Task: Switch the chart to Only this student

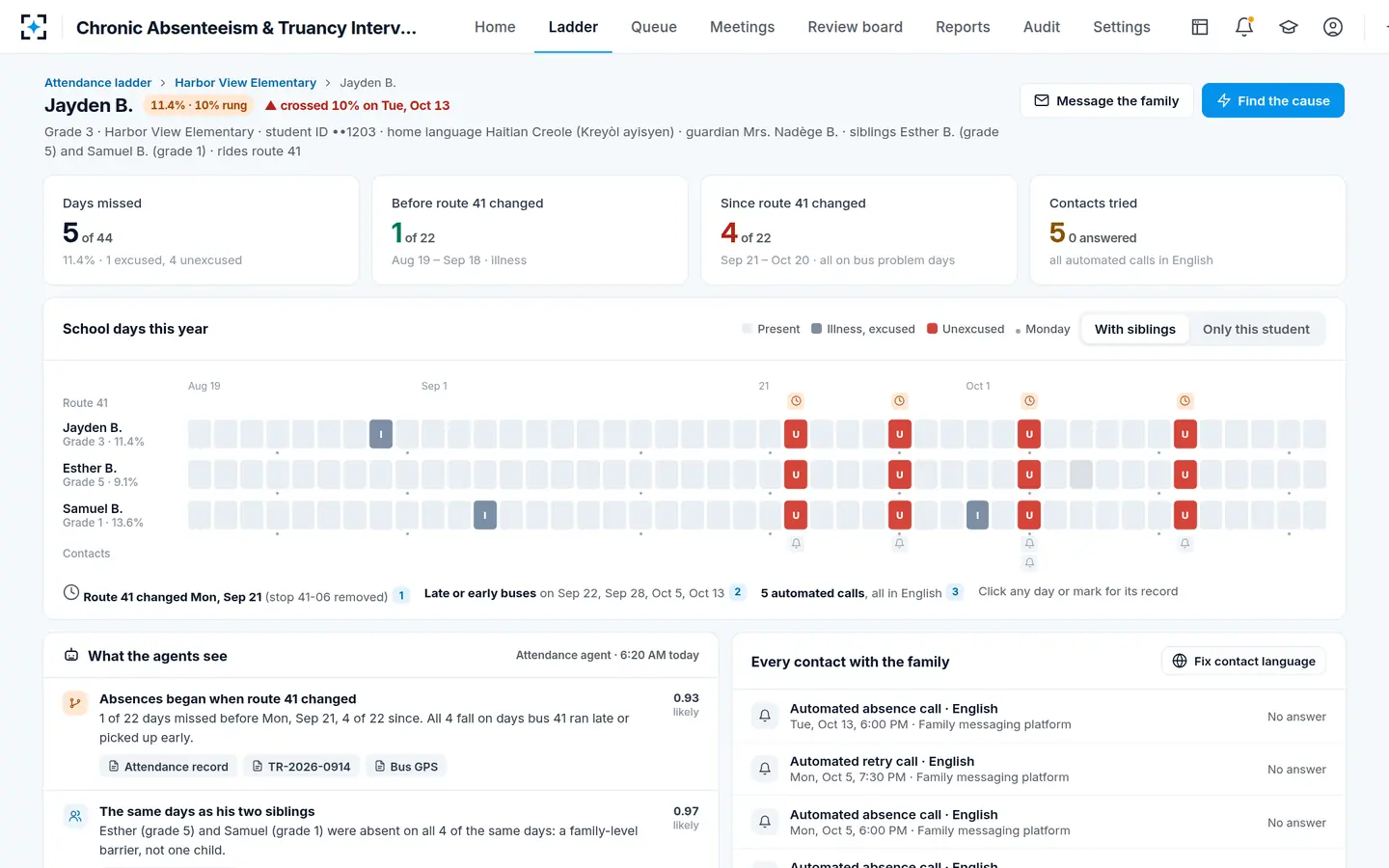Action: tap(1256, 329)
